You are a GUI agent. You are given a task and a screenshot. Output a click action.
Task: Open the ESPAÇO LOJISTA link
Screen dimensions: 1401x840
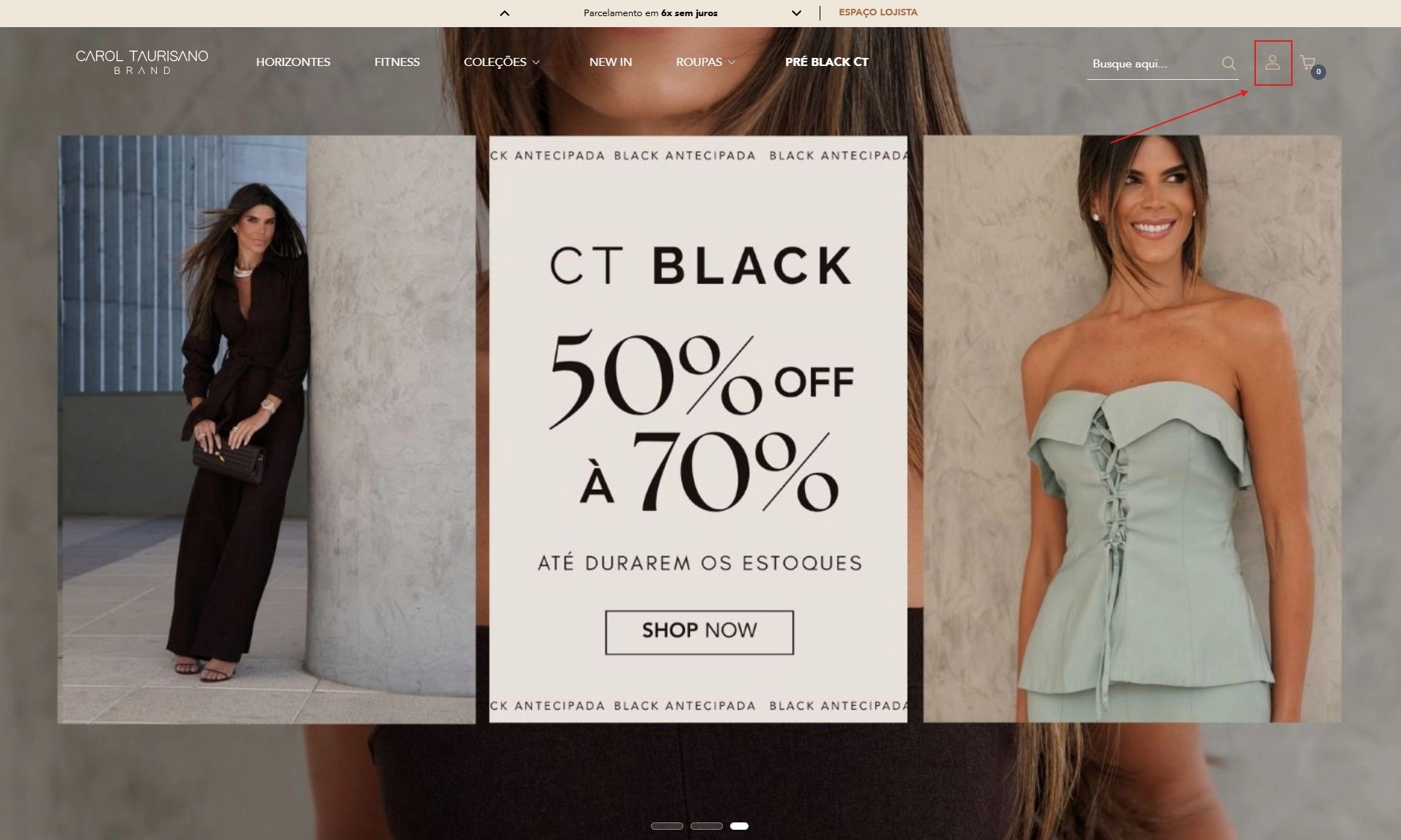point(878,12)
